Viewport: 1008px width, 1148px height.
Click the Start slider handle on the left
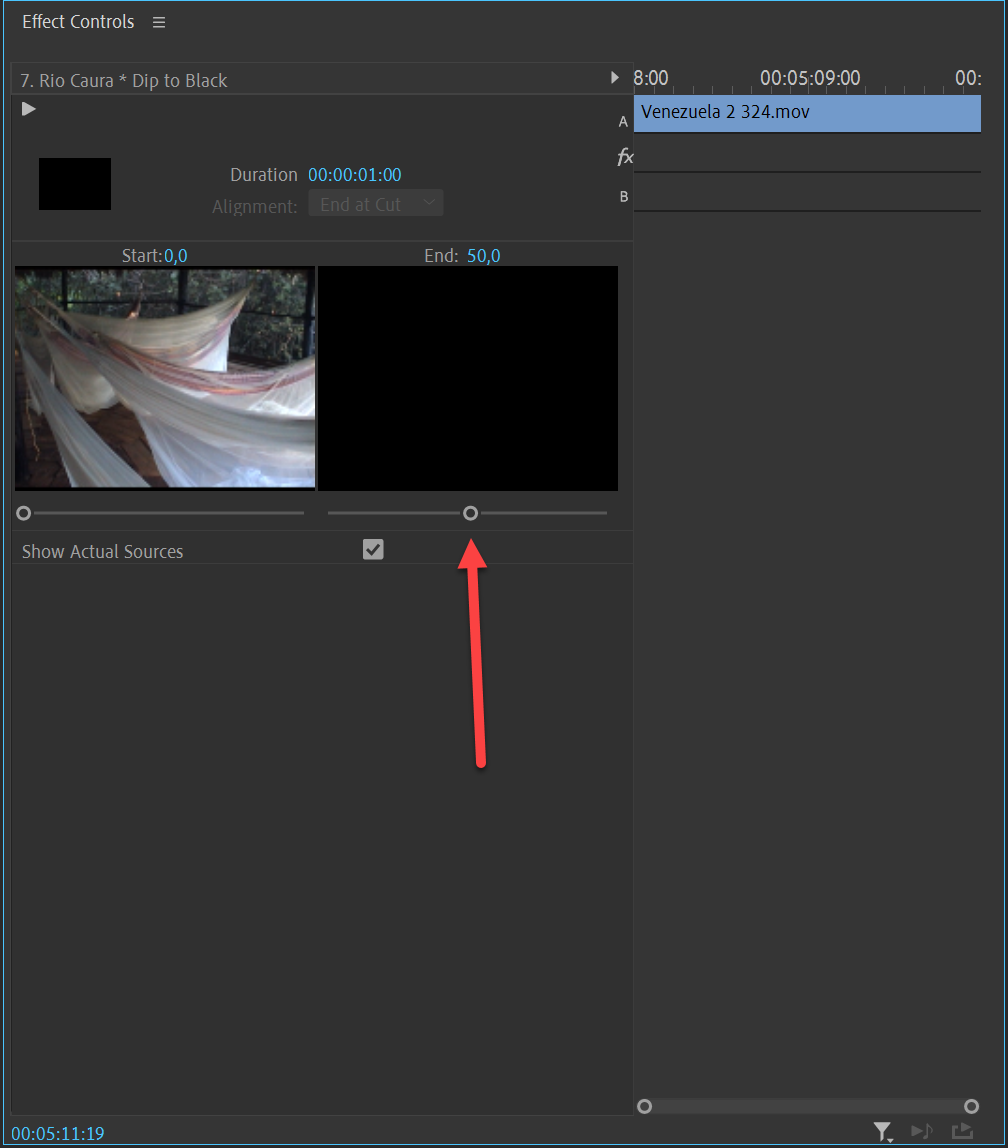click(23, 512)
